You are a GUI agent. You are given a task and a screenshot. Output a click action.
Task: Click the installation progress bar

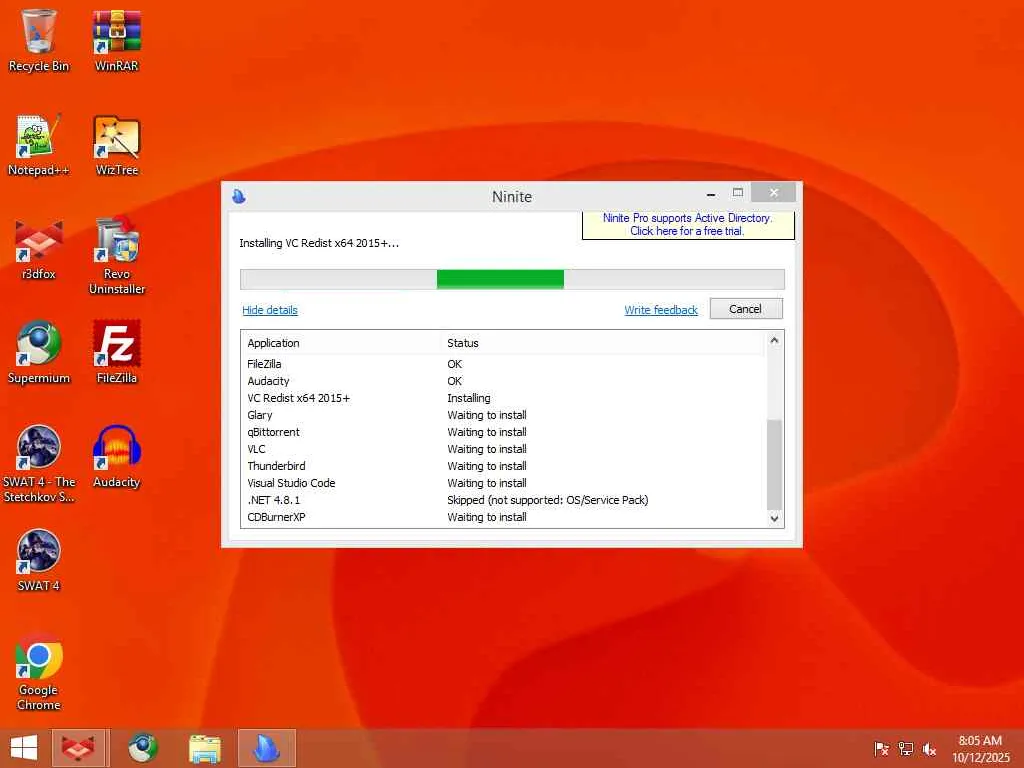click(x=512, y=279)
